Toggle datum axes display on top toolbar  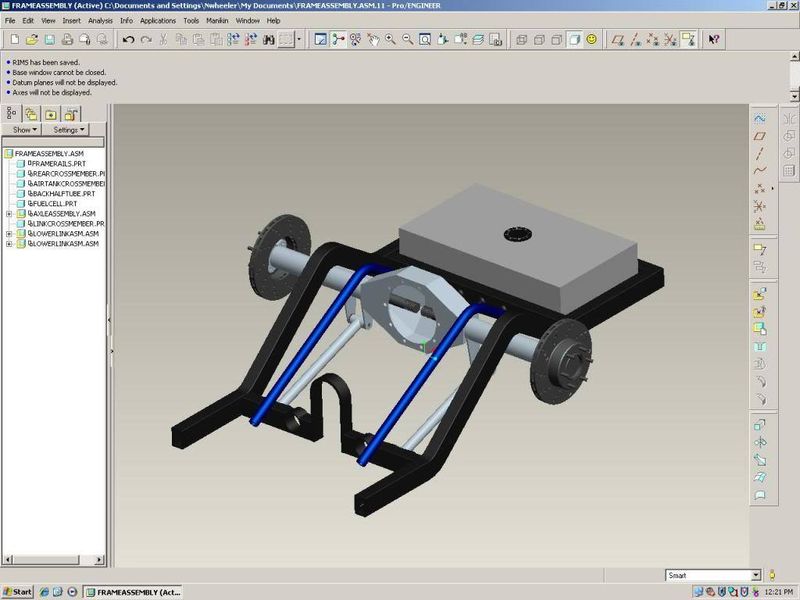pyautogui.click(x=636, y=40)
